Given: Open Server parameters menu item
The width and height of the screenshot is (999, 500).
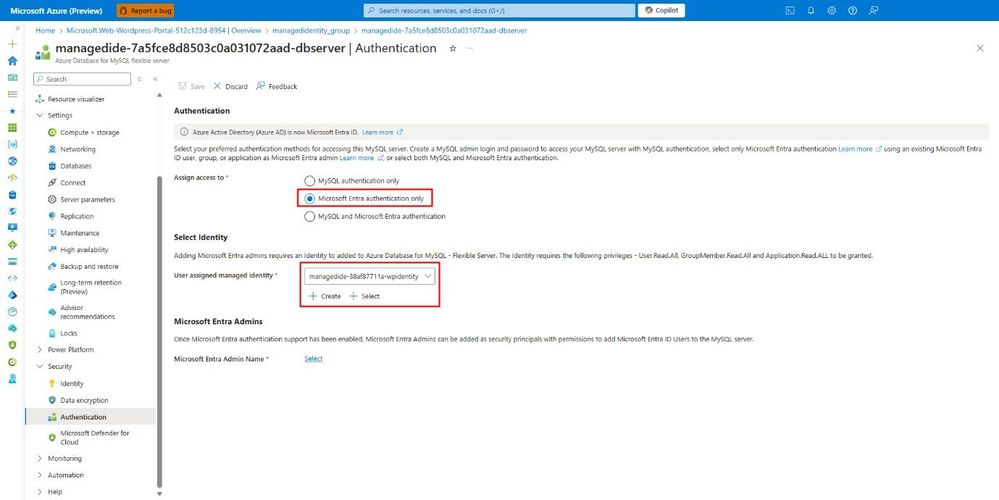Looking at the screenshot, I should [87, 199].
